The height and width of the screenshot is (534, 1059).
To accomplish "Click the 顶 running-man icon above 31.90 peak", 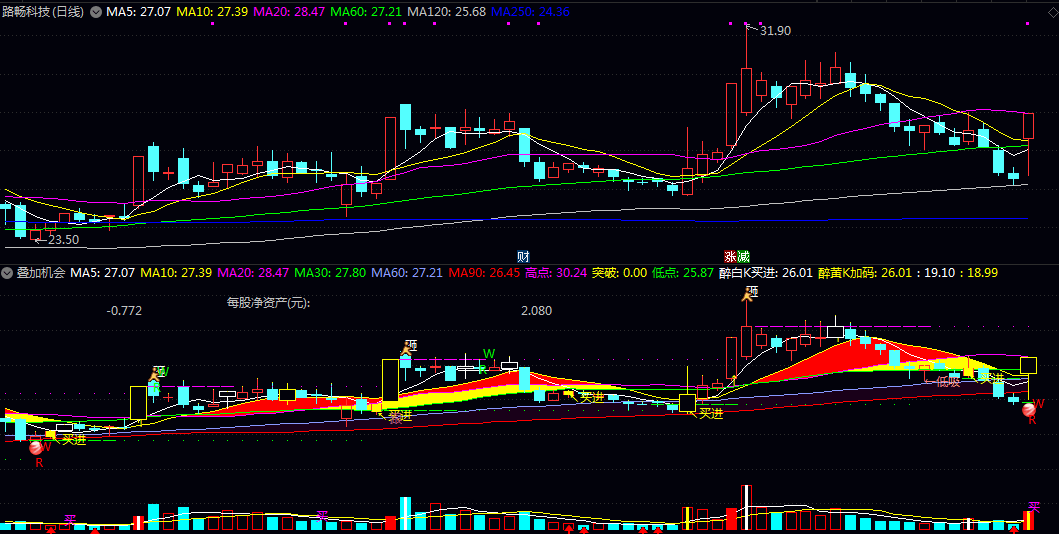I will coord(748,293).
